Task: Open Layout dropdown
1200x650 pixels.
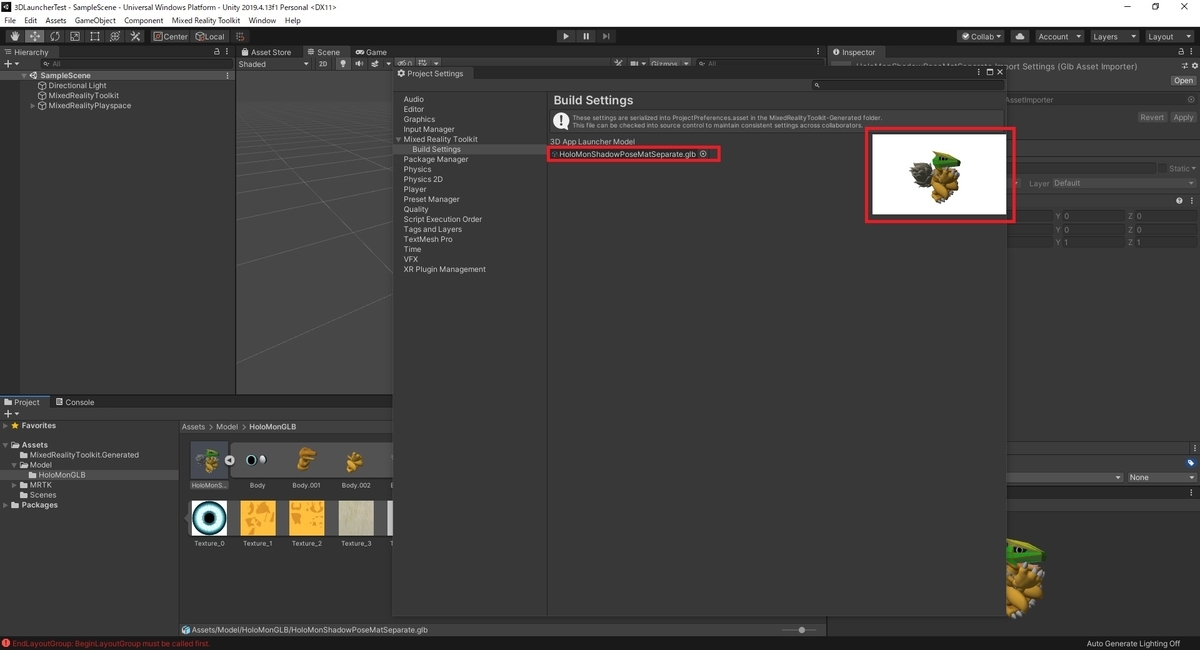Action: (x=1168, y=36)
